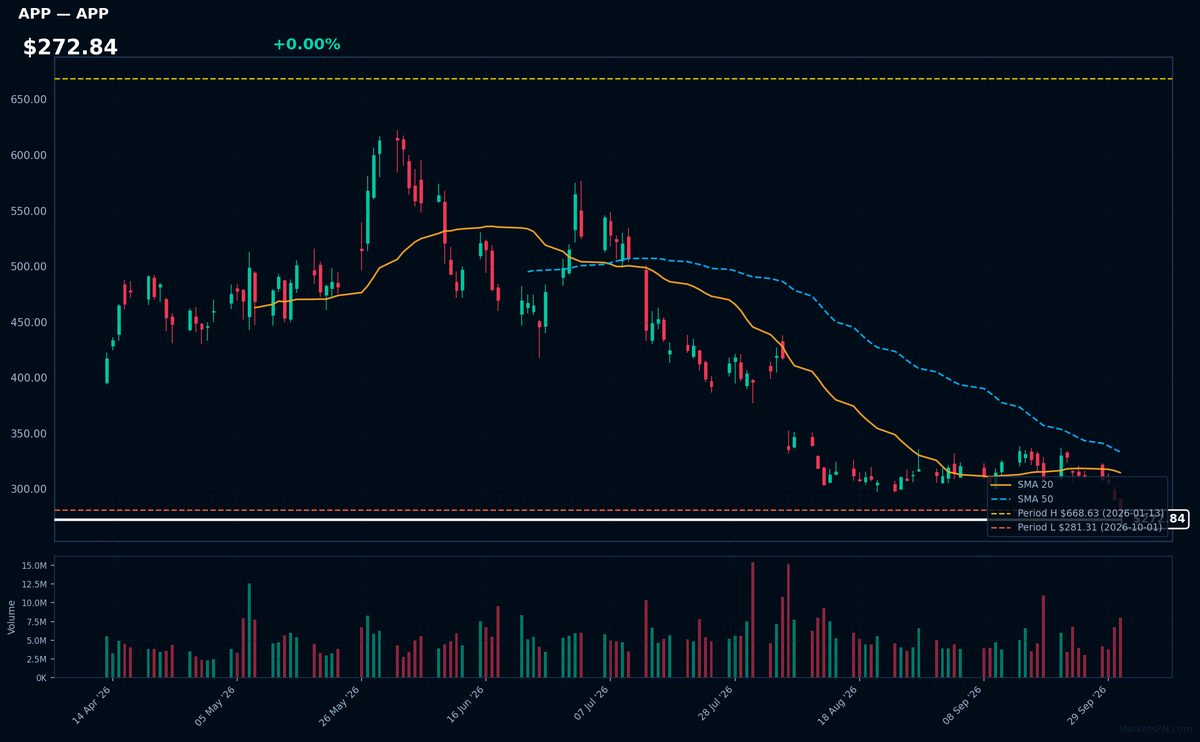Click the 450.00 price axis label
The width and height of the screenshot is (1200, 742).
pyautogui.click(x=30, y=323)
